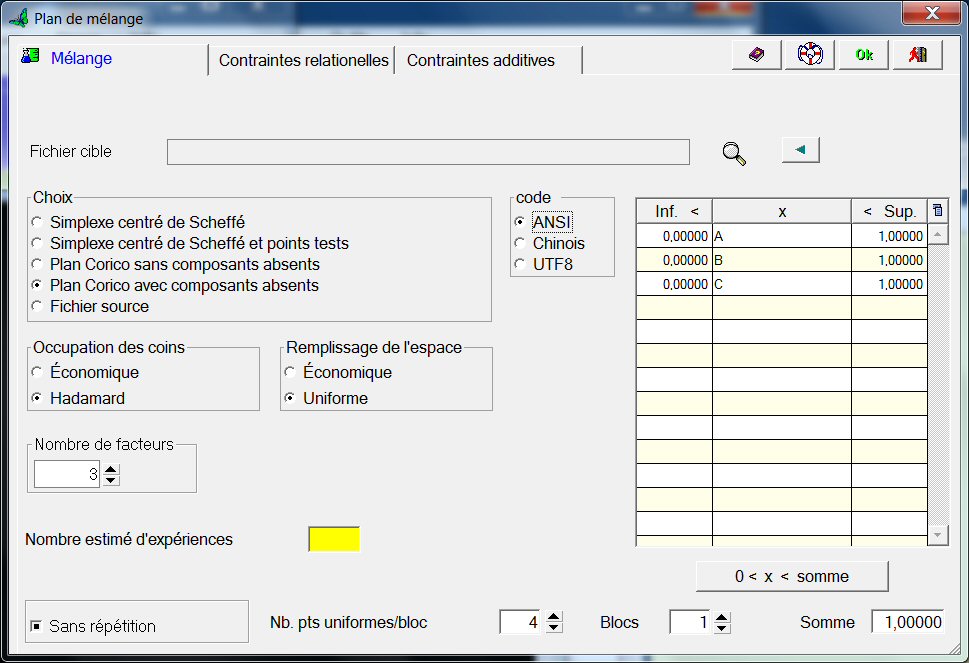
Task: Open the help book icon
Action: tap(755, 54)
